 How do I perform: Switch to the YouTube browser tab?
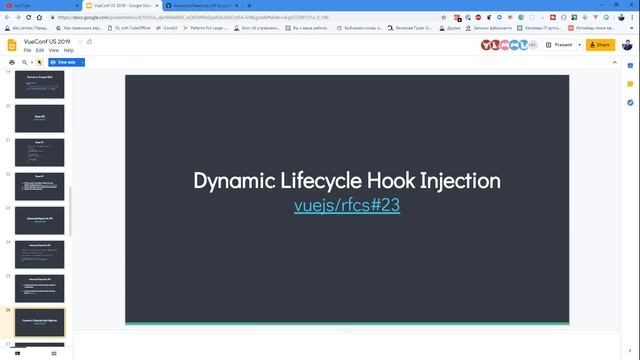point(41,6)
